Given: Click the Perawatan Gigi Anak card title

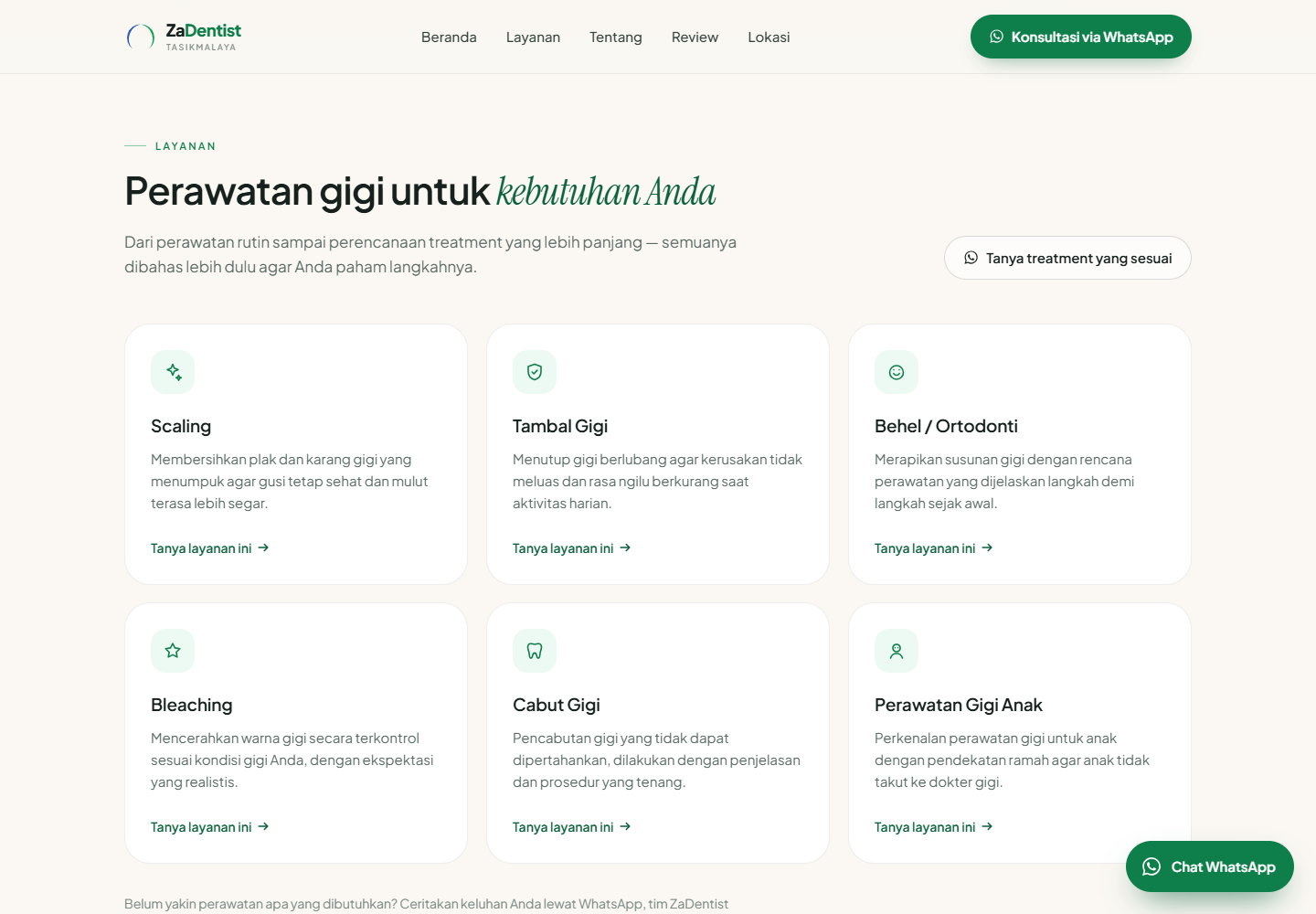Looking at the screenshot, I should click(x=959, y=705).
